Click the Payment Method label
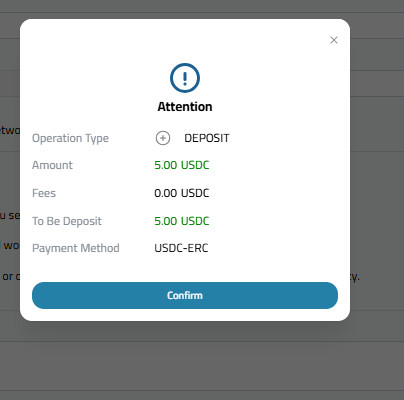The height and width of the screenshot is (400, 404). (76, 248)
